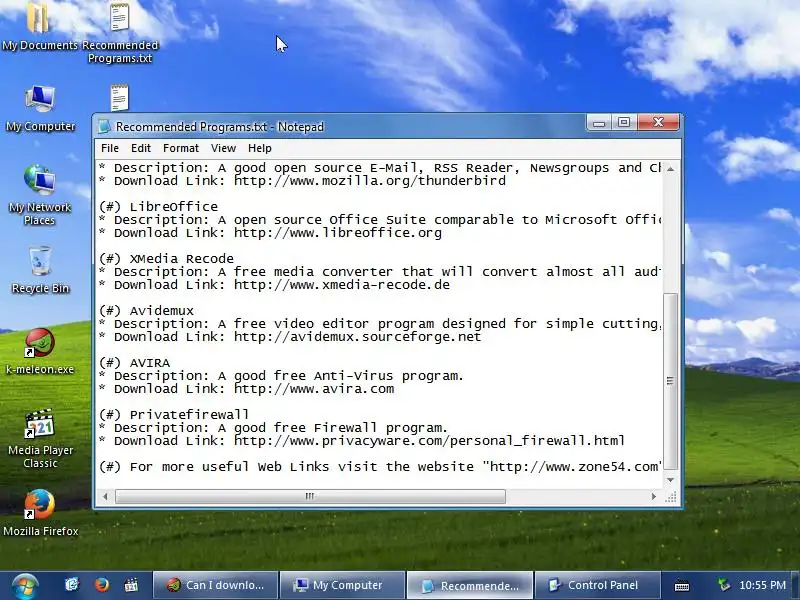The width and height of the screenshot is (800, 600).
Task: Click vertical scrollbar up arrow
Action: [x=670, y=168]
